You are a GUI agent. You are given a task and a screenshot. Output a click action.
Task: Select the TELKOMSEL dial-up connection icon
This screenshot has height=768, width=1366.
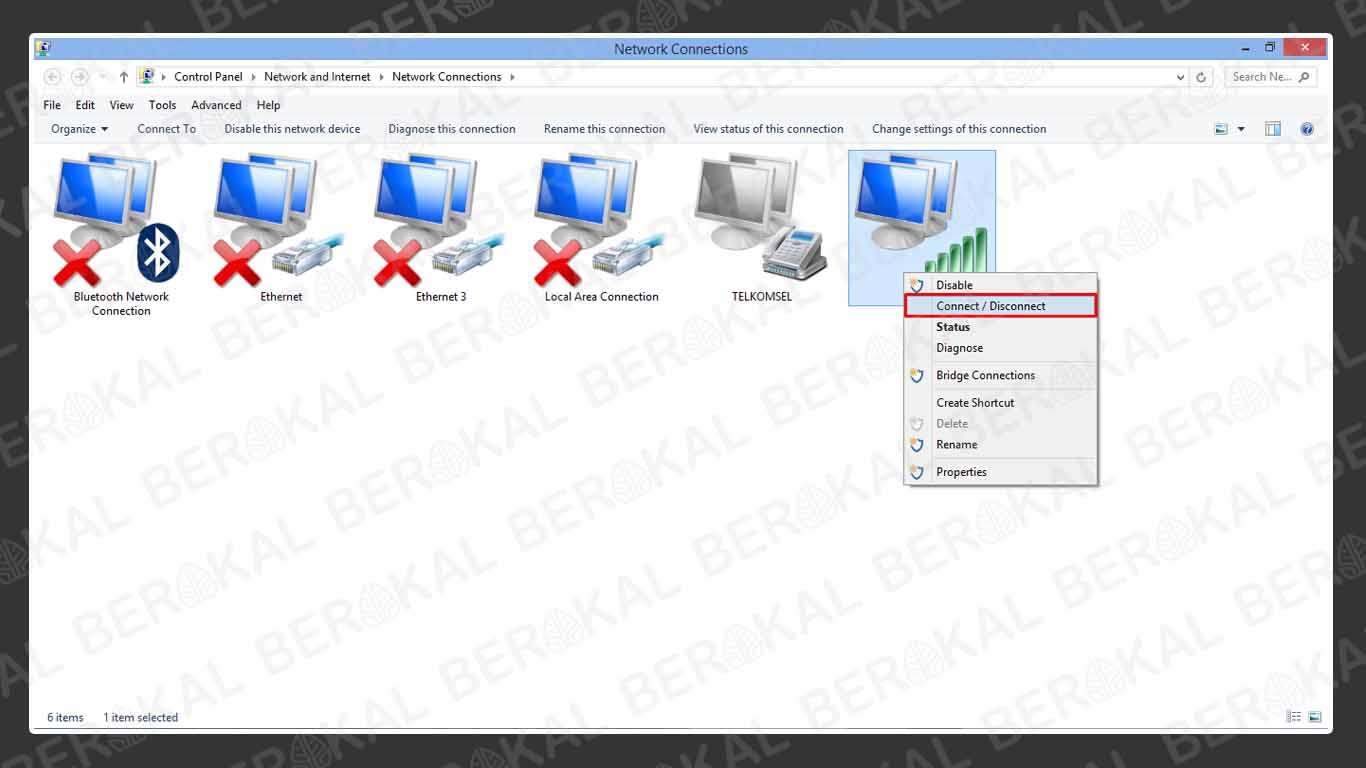[761, 217]
